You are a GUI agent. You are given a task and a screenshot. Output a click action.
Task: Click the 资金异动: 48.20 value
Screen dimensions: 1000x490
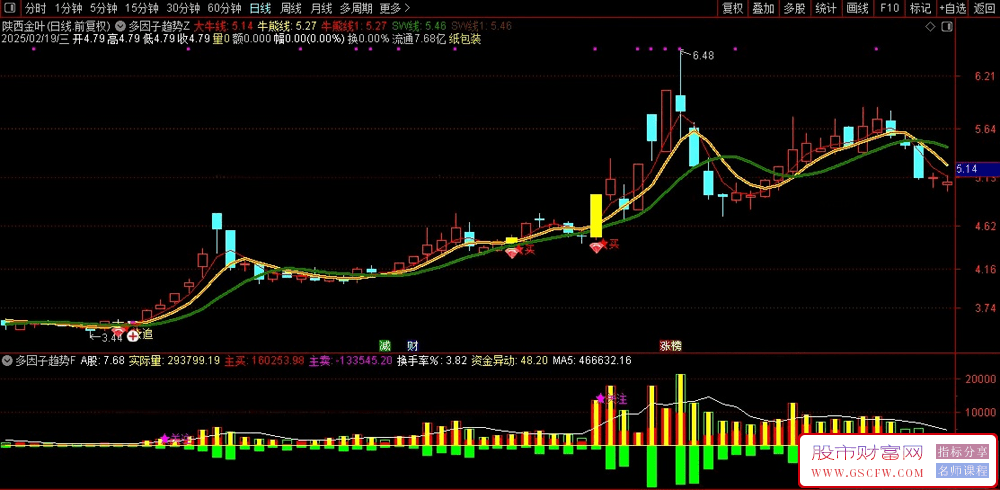coord(509,360)
